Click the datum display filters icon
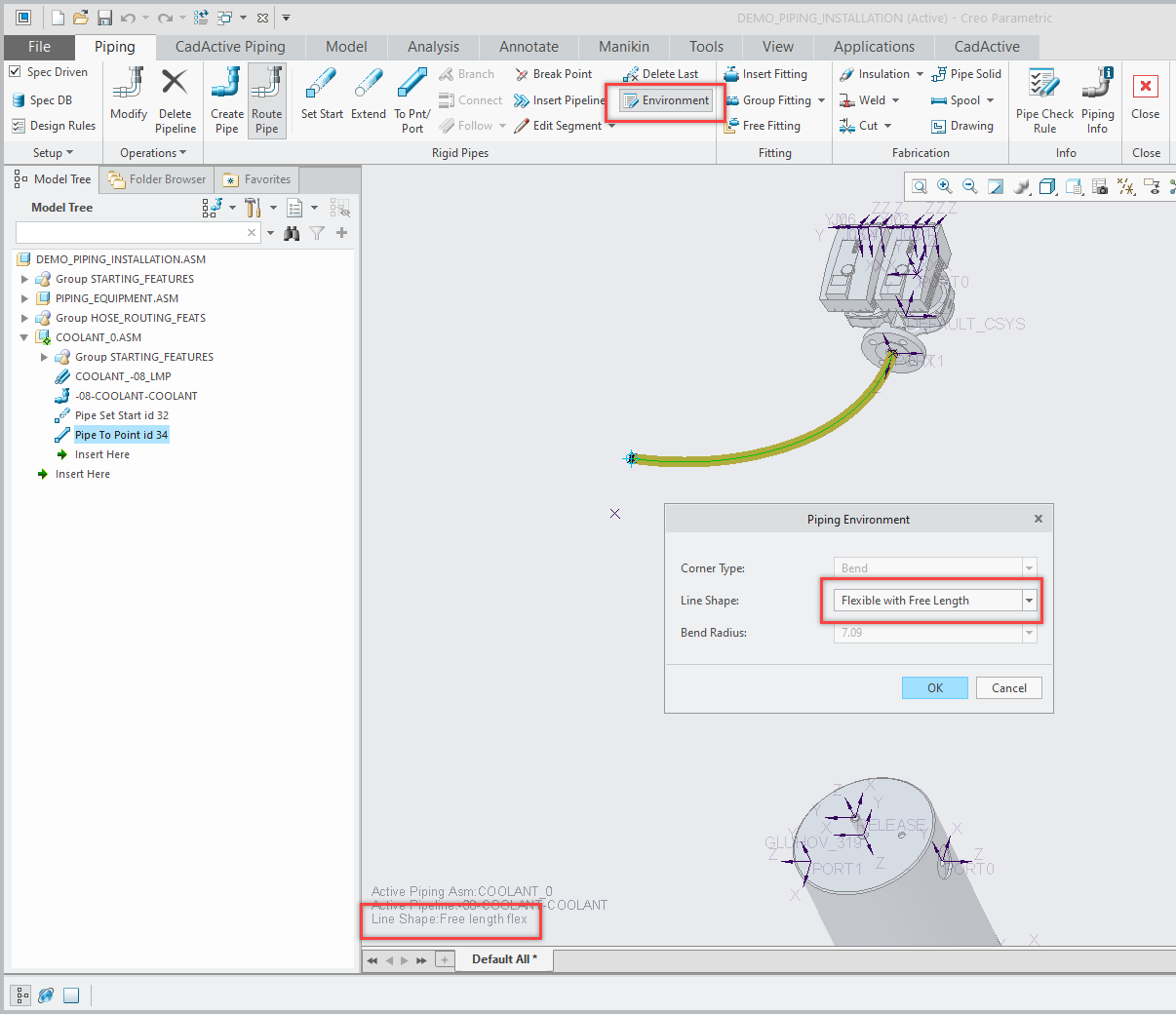Image resolution: width=1176 pixels, height=1014 pixels. point(1126,187)
